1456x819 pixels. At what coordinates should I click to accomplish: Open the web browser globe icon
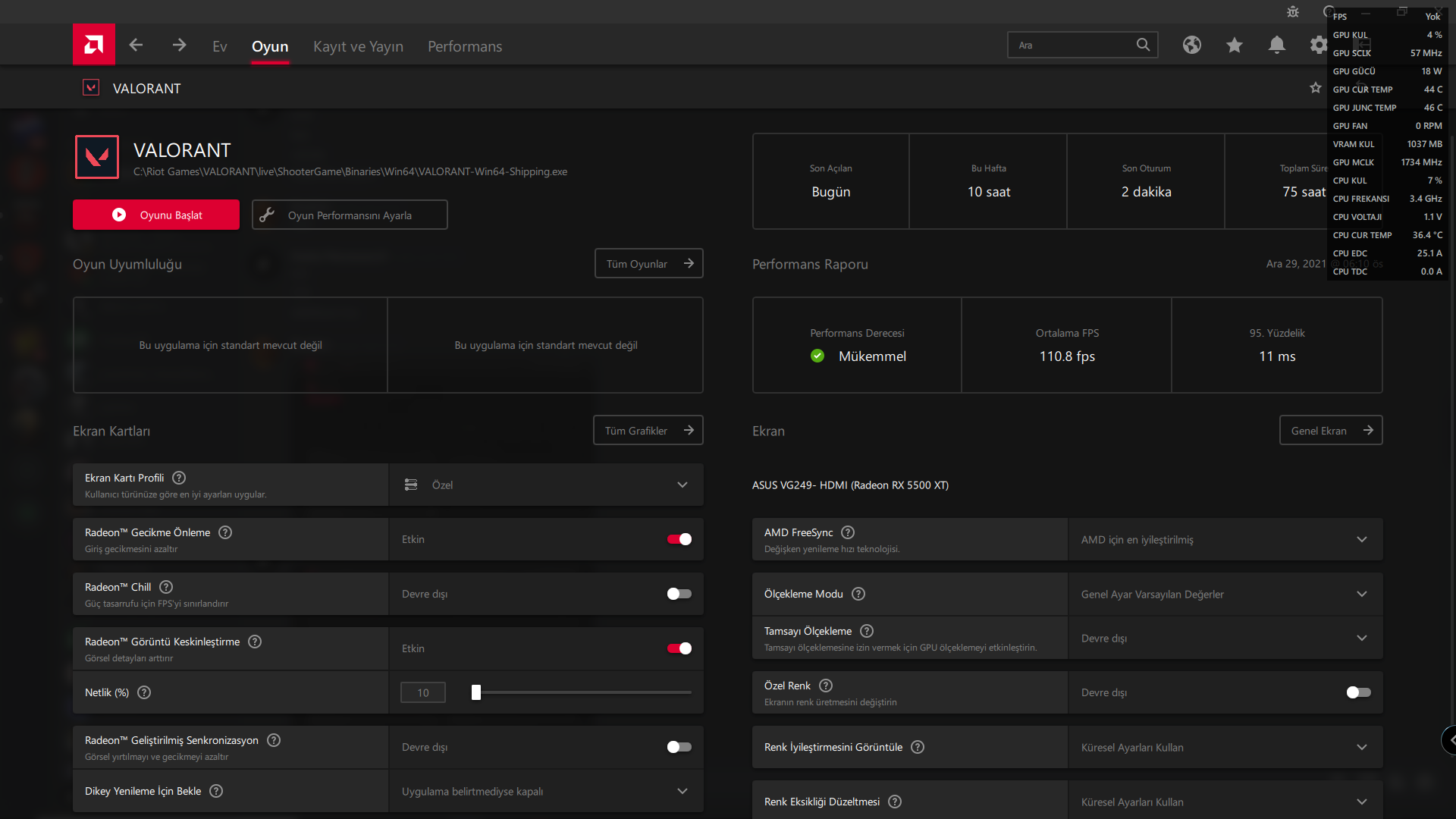pyautogui.click(x=1191, y=45)
